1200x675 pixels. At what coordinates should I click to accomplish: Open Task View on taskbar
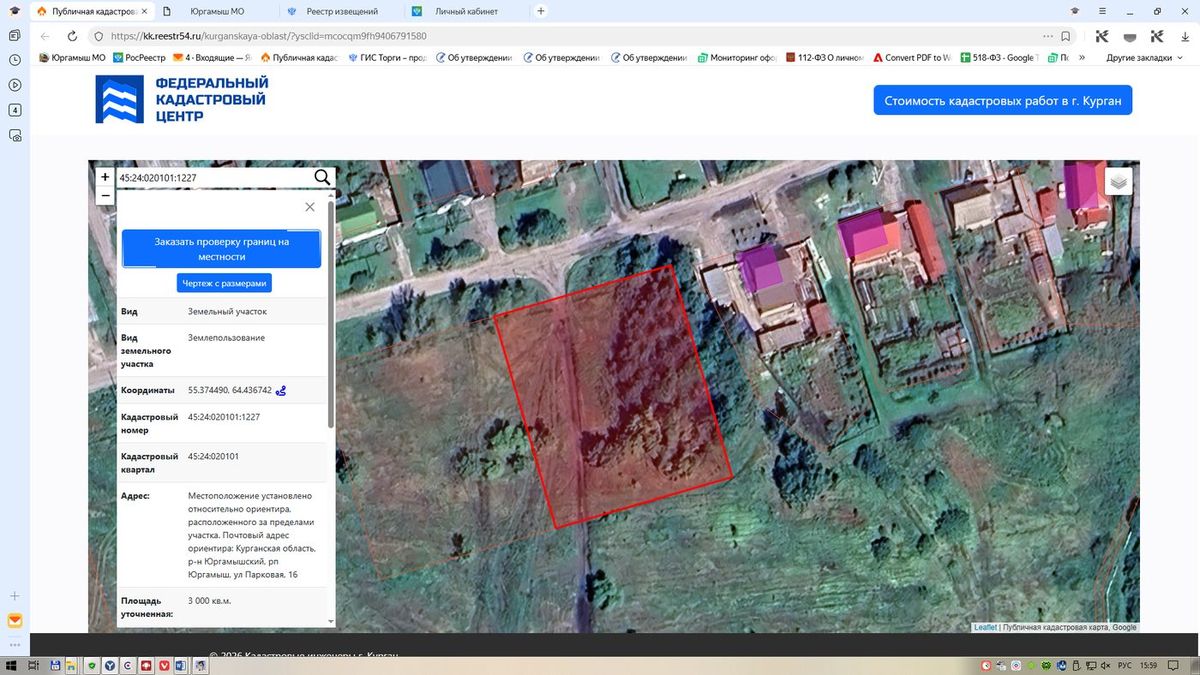tap(33, 665)
